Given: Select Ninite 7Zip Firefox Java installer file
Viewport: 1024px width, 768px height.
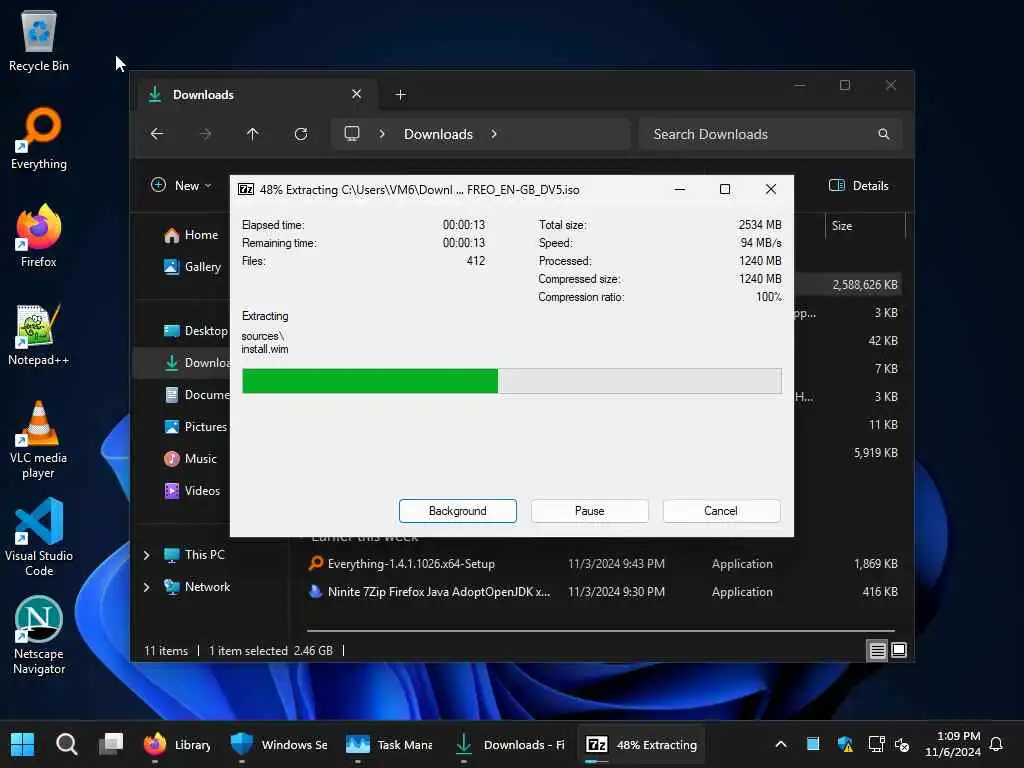Looking at the screenshot, I should [x=603, y=592].
